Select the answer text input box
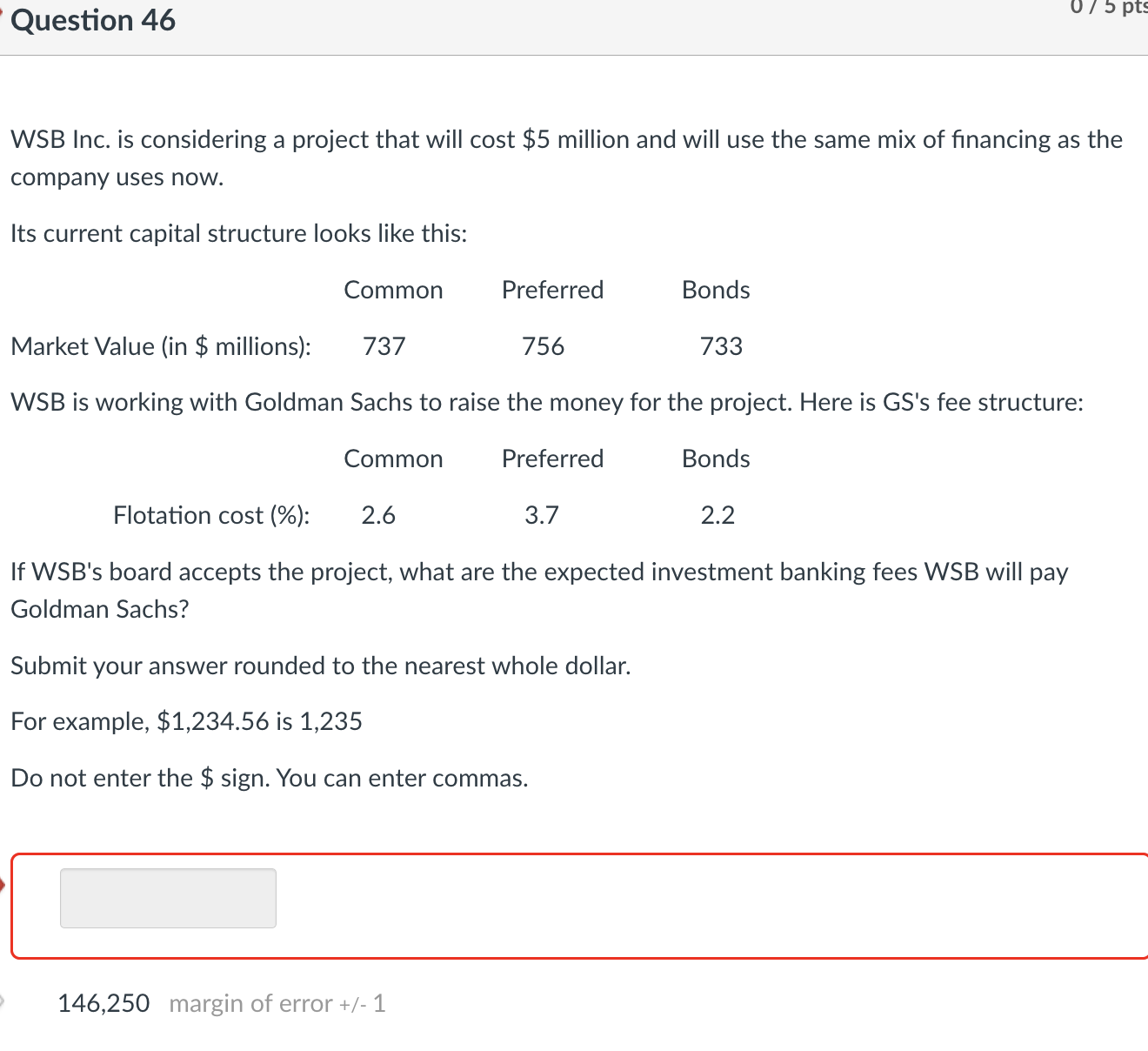Image resolution: width=1148 pixels, height=1051 pixels. pyautogui.click(x=167, y=898)
